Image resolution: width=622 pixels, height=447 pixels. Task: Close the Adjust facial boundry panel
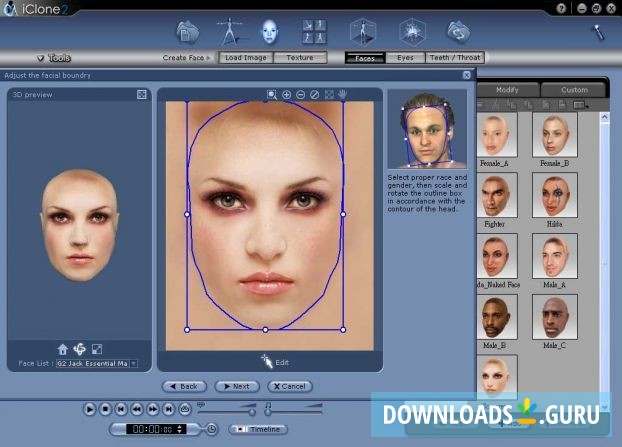coord(466,75)
